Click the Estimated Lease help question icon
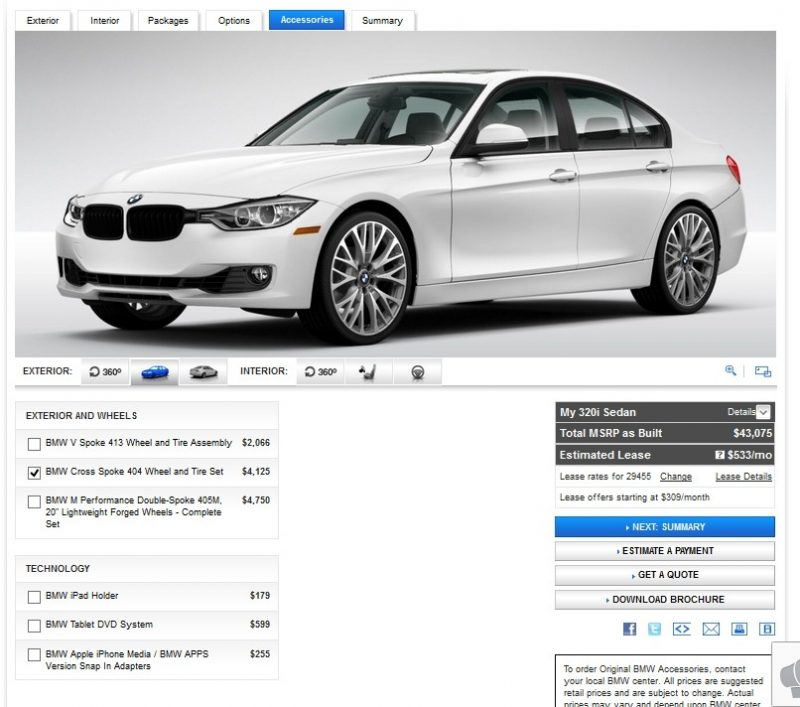Viewport: 800px width, 707px height. point(719,454)
